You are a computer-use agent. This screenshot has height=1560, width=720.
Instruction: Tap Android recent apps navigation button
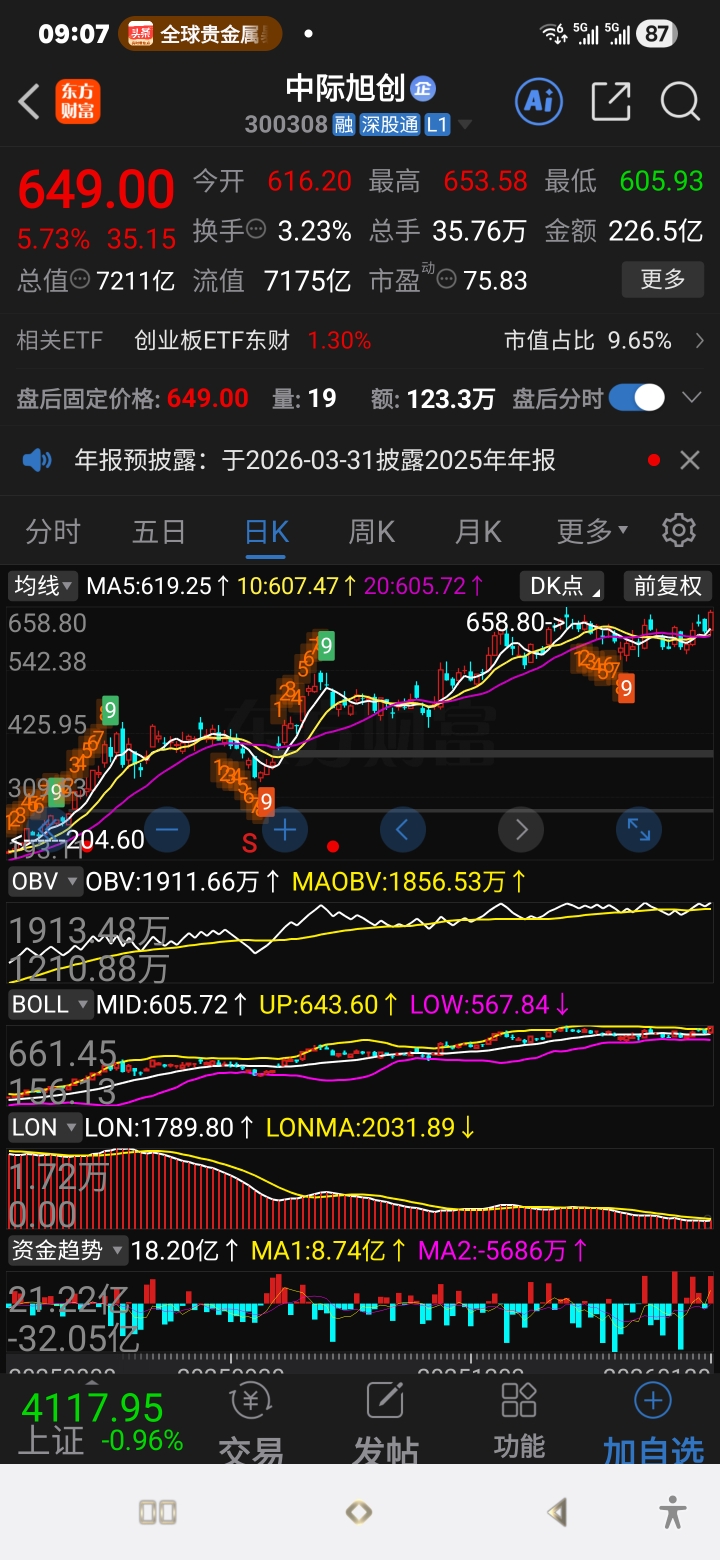[x=158, y=1512]
